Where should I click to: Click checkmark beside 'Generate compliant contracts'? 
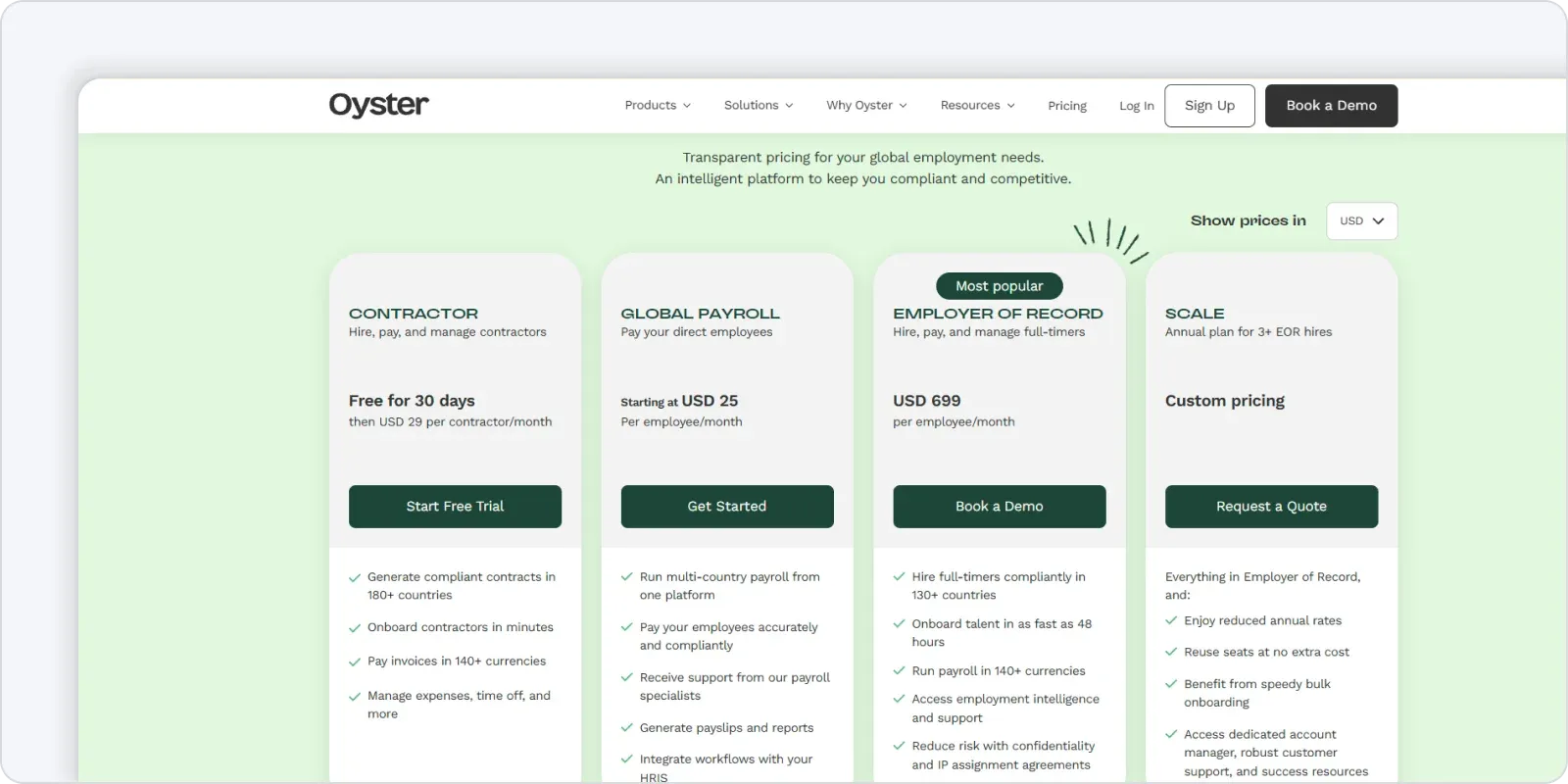(355, 578)
